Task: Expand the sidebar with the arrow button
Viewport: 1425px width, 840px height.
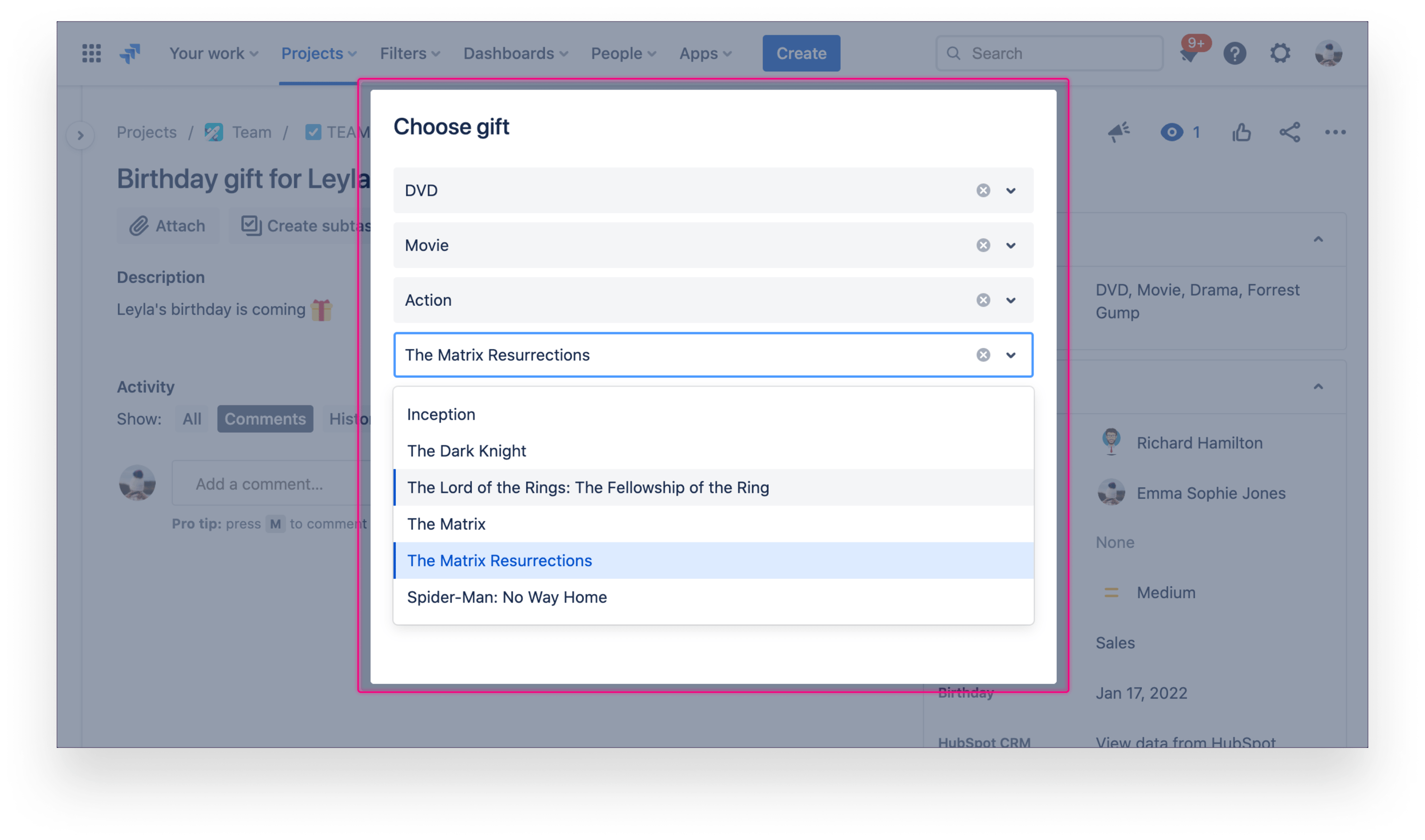Action: tap(80, 135)
